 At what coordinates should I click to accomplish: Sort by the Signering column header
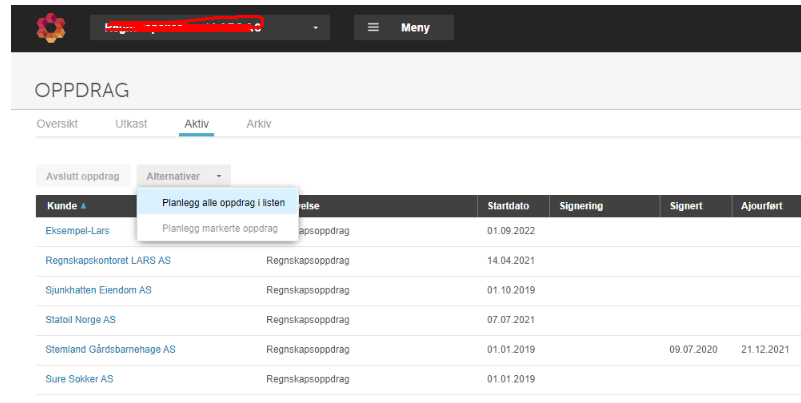[x=581, y=206]
